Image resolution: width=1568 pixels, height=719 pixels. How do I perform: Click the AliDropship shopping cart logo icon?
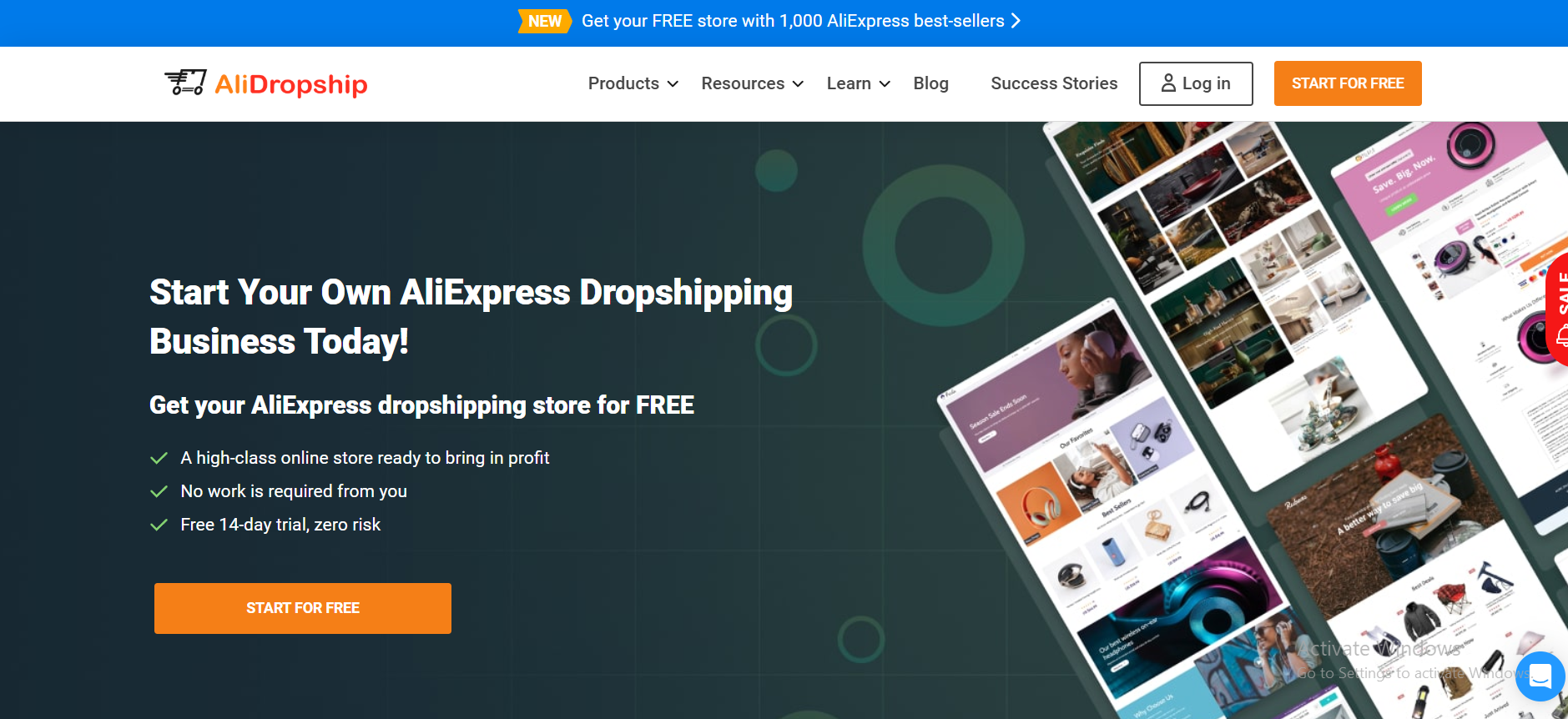click(x=185, y=83)
